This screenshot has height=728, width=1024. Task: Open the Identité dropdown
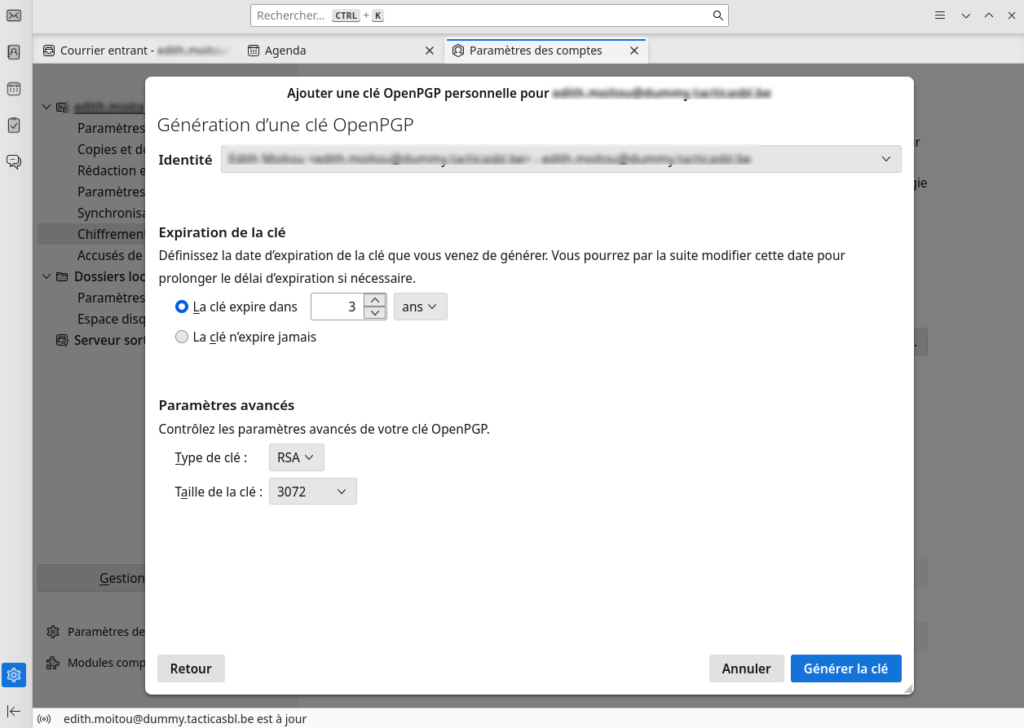tap(561, 159)
